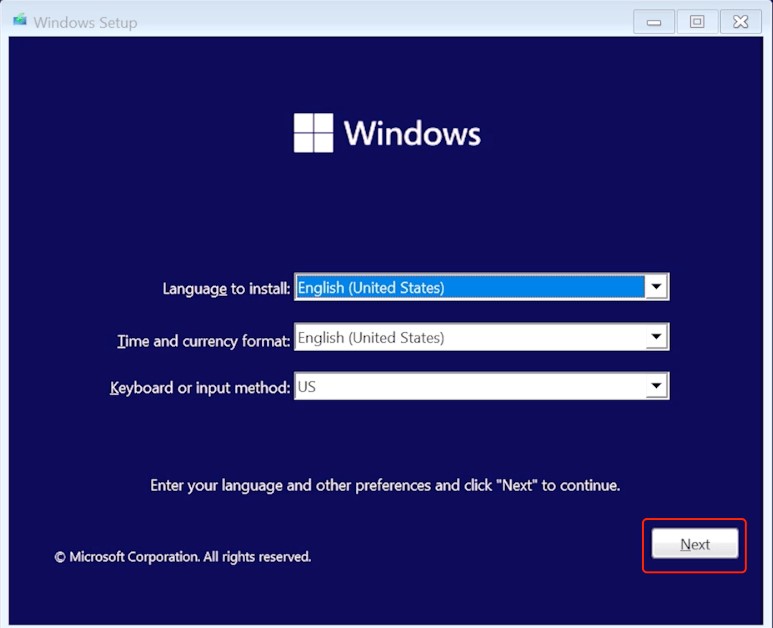This screenshot has width=773, height=628.
Task: Click the 'Keyboard or input method:' label
Action: pyautogui.click(x=200, y=388)
